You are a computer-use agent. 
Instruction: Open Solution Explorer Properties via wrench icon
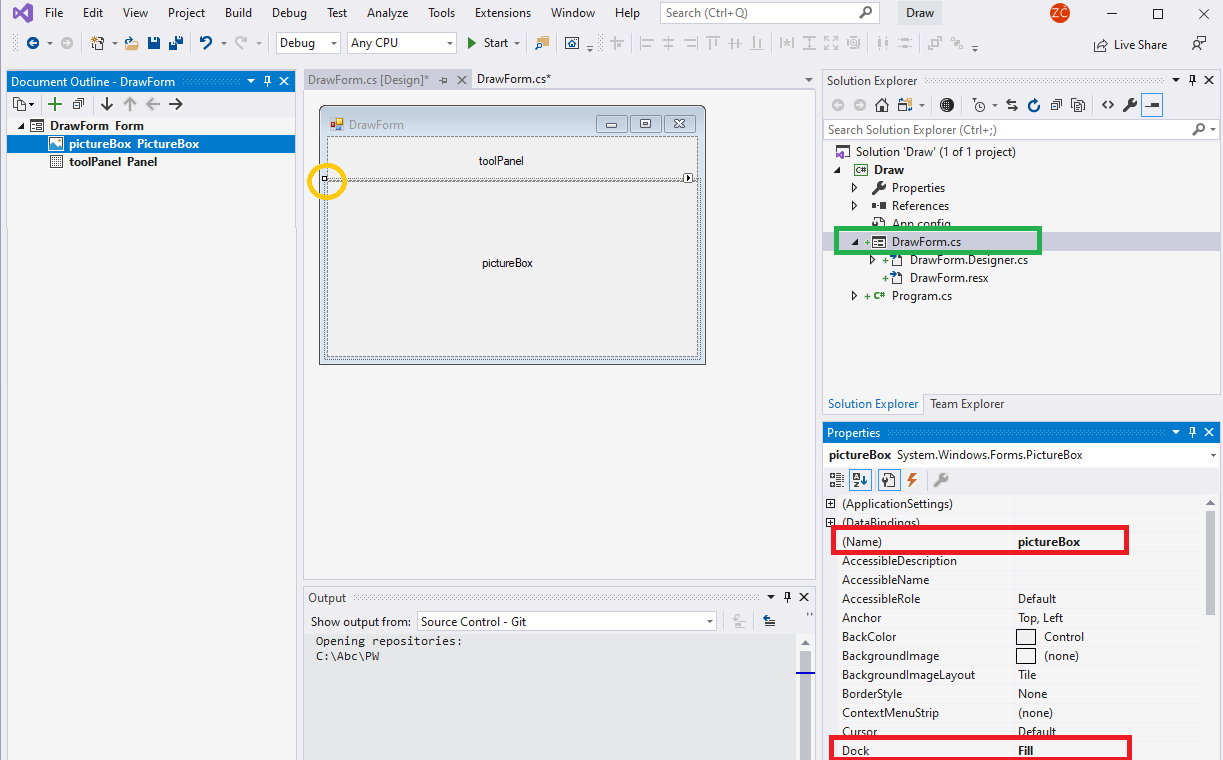click(x=1130, y=105)
